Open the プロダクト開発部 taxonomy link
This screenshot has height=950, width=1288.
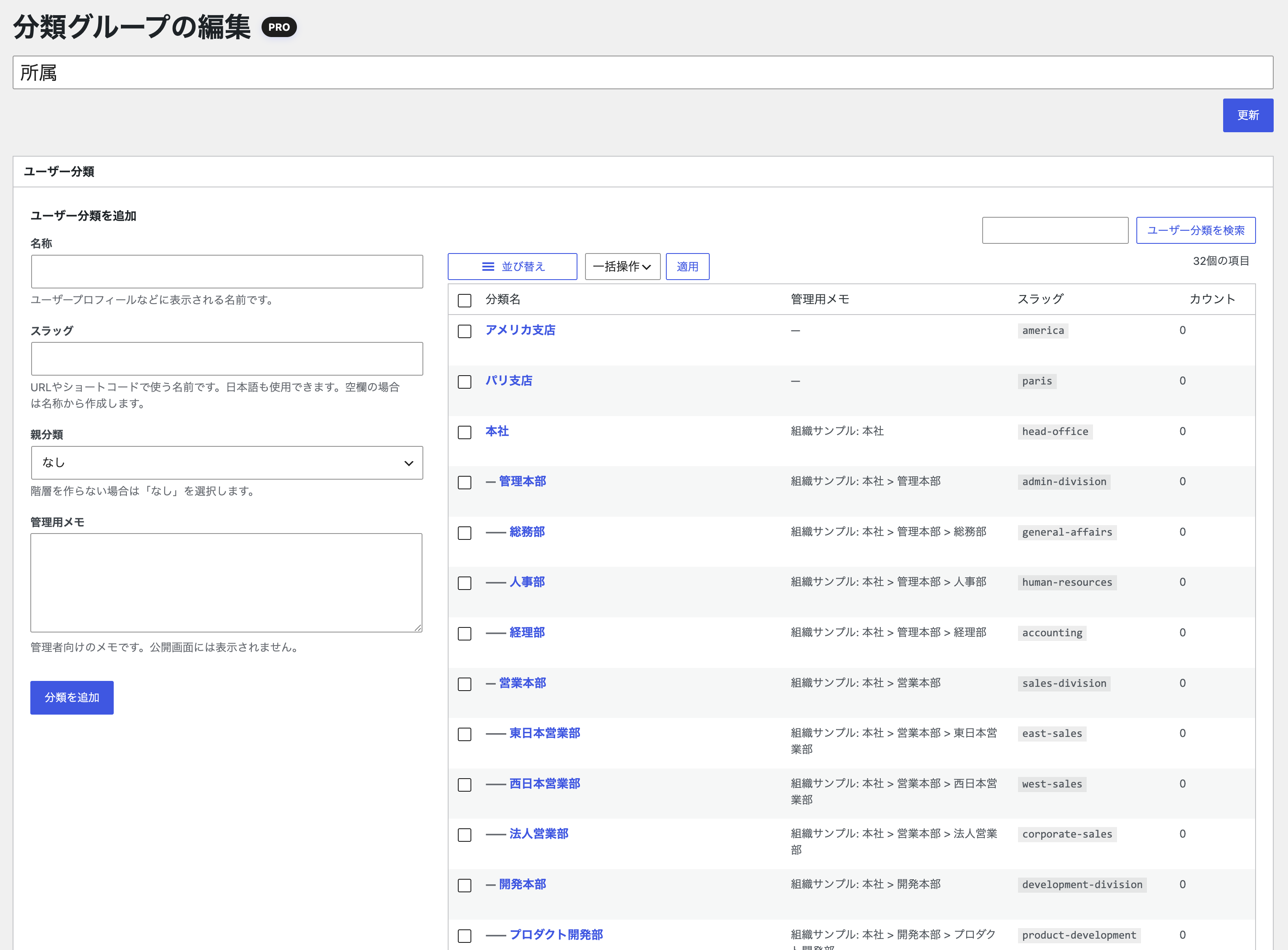pos(556,935)
